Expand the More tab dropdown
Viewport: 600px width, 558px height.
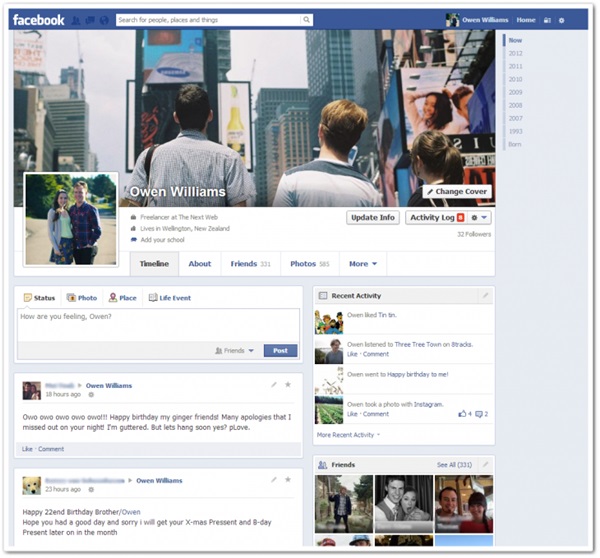coord(363,264)
